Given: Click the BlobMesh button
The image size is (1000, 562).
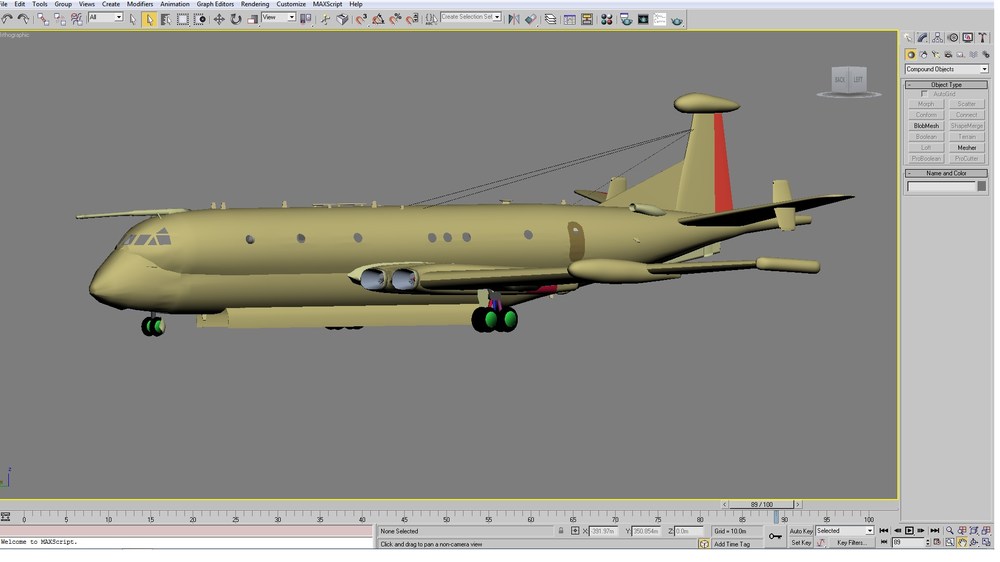Looking at the screenshot, I should (x=926, y=126).
